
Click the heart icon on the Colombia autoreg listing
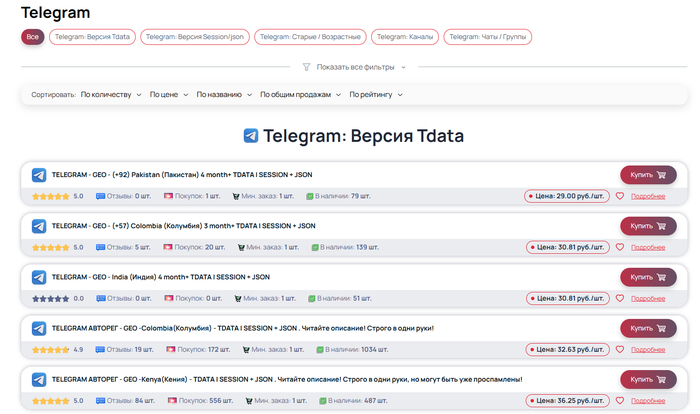620,349
